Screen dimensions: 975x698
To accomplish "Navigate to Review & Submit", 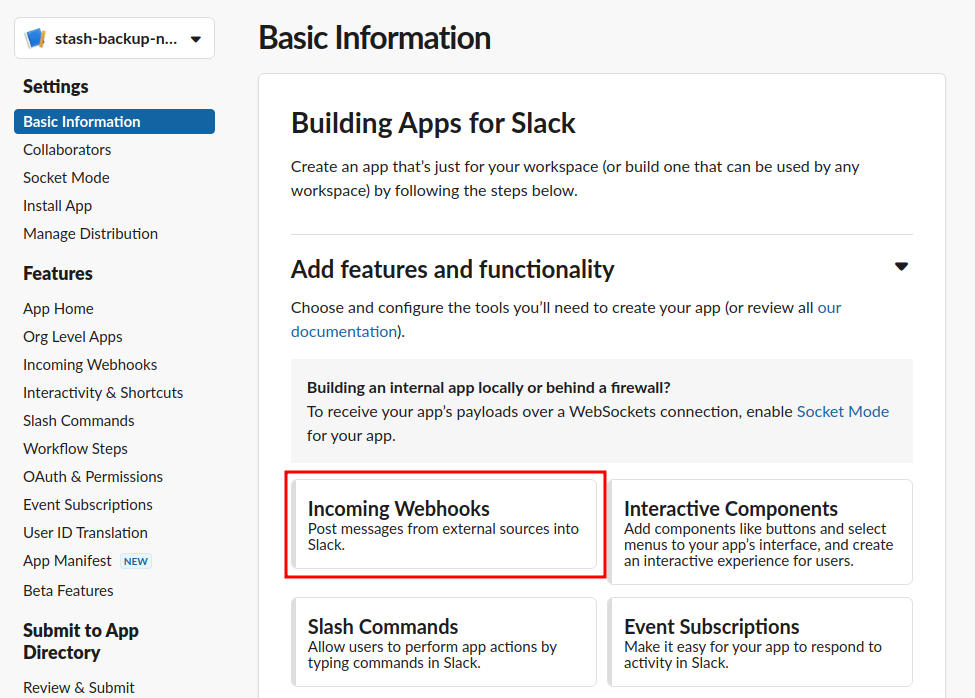I will (79, 687).
